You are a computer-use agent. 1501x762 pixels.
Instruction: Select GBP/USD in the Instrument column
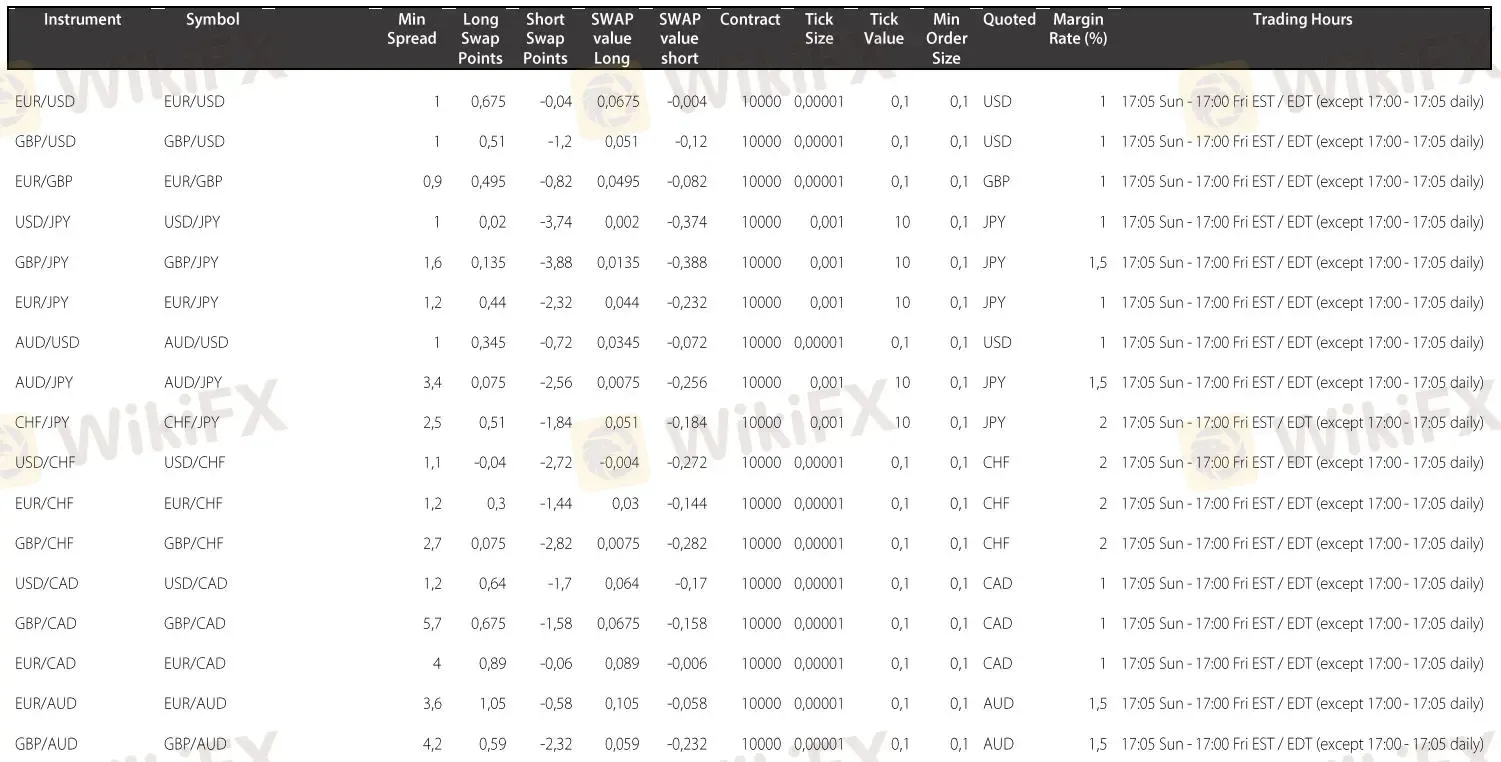click(x=45, y=142)
